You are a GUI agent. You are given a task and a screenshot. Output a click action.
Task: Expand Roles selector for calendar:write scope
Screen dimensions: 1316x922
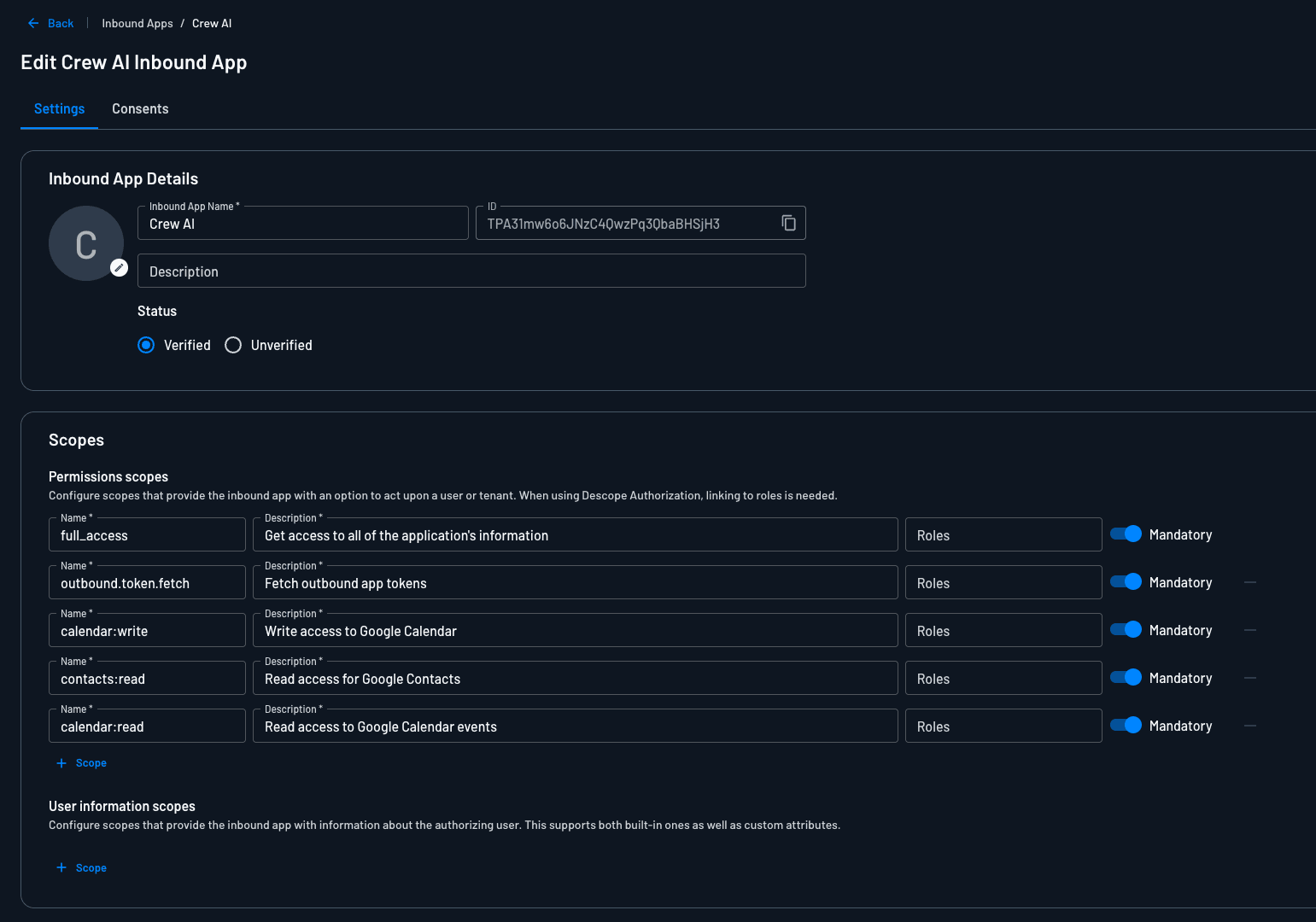[x=1003, y=631]
